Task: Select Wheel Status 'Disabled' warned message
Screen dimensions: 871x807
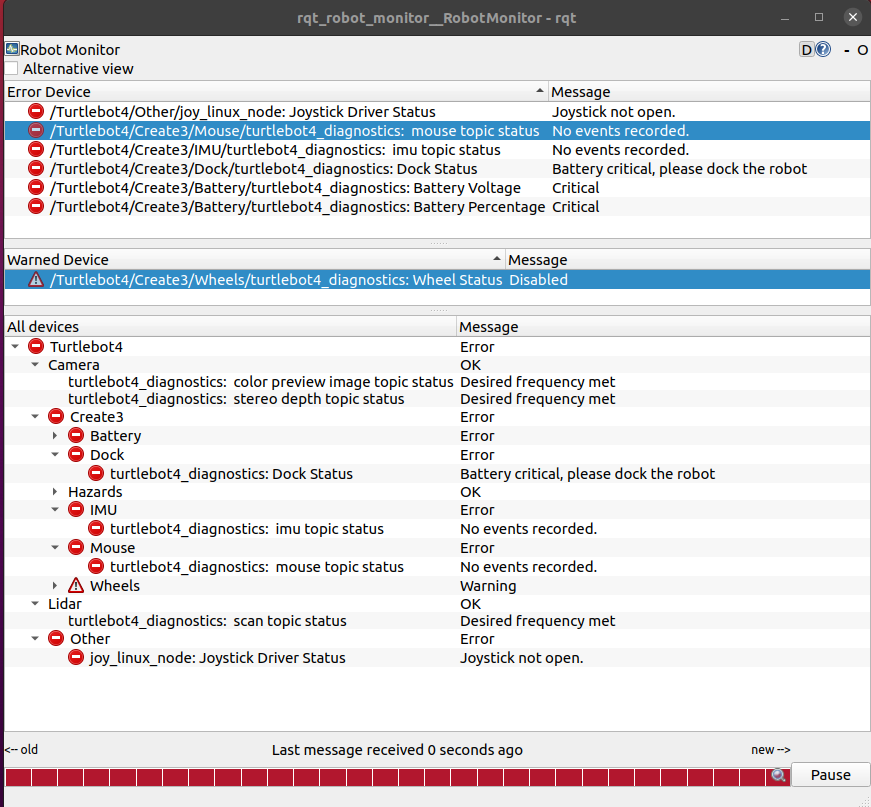Action: click(538, 279)
